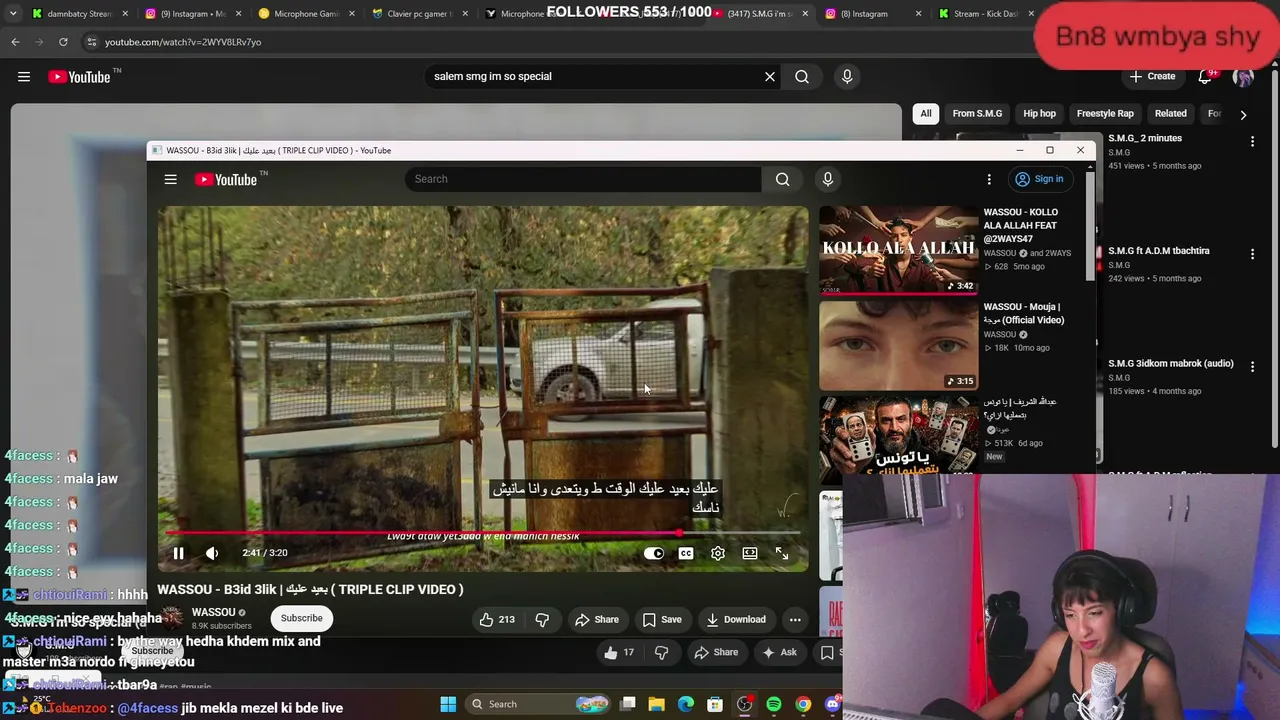Viewport: 1280px width, 720px height.
Task: Open 'WASSOU - KOLLO ALA ALLAH FEAT @2WAYS47' title
Action: pos(1021,225)
